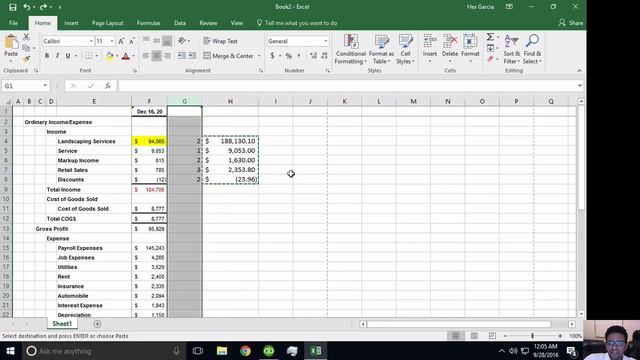640x360 pixels.
Task: Open File Explorer from the taskbar
Action: (222, 351)
